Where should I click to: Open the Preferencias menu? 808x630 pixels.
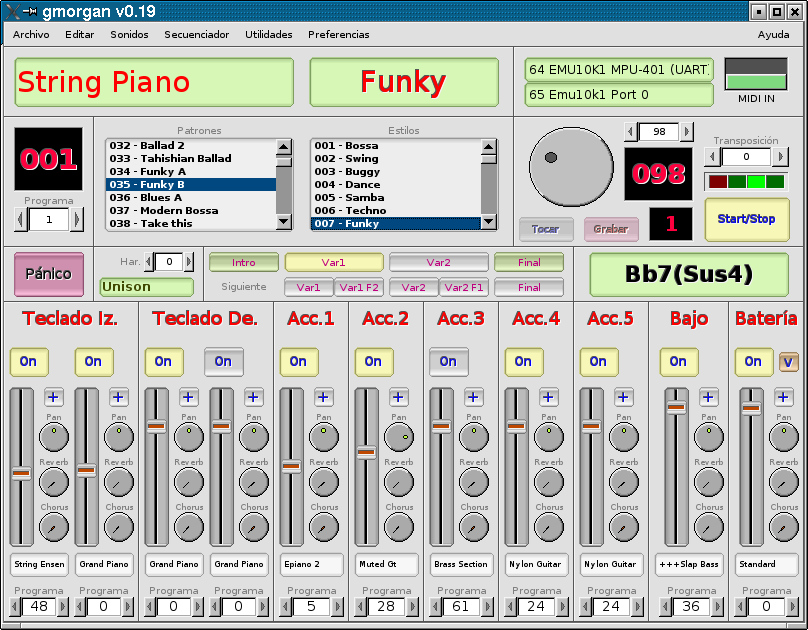click(338, 34)
